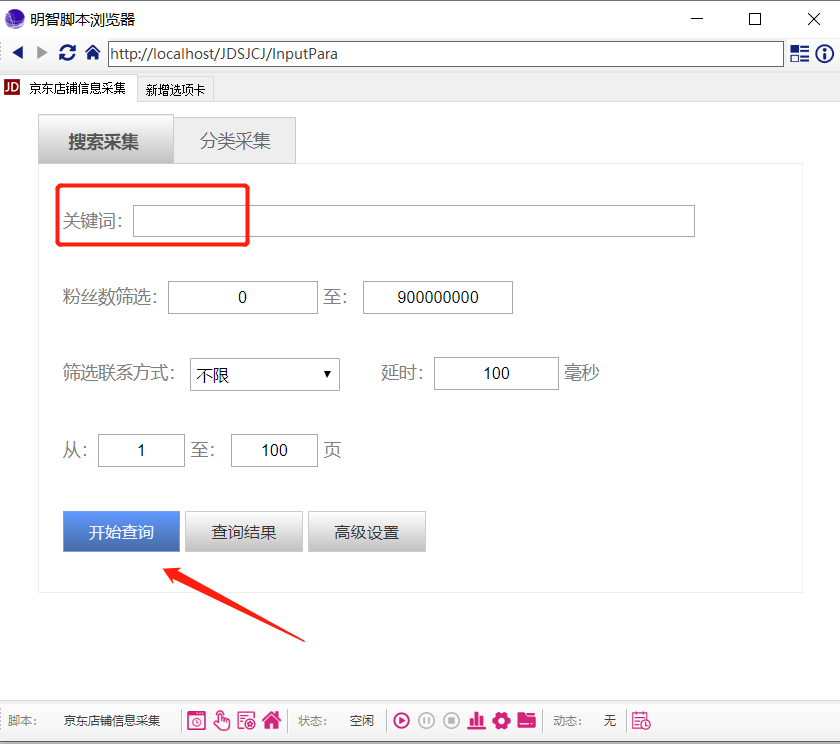Click the JD favicon on the first tab

coord(12,87)
